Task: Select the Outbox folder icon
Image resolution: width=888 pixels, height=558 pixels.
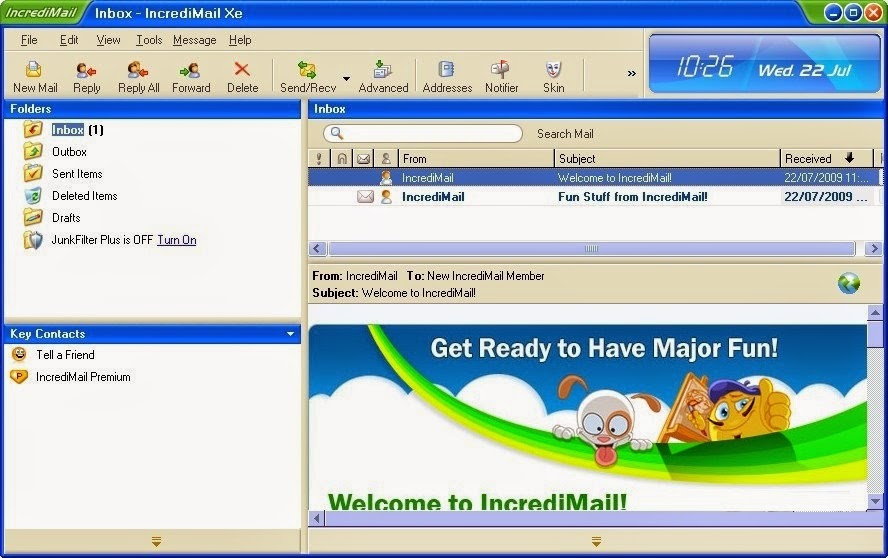Action: pos(33,151)
